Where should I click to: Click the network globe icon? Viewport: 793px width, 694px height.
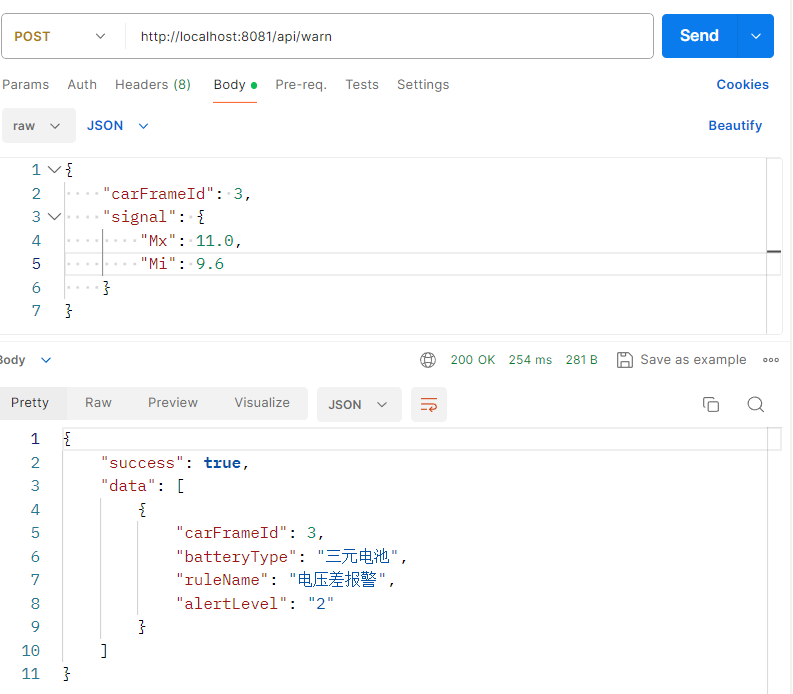pos(428,360)
